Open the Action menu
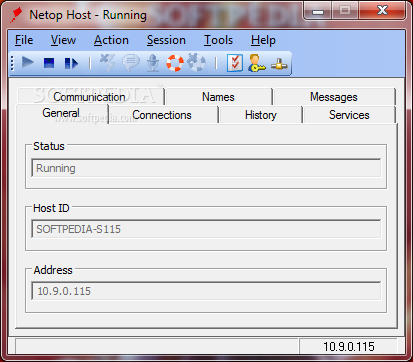 pos(111,40)
